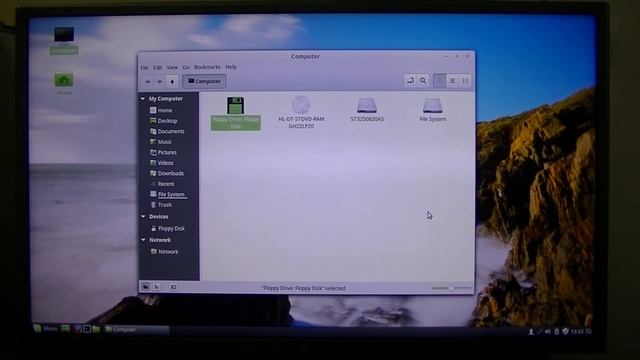Launch Terminal from the panel
The width and height of the screenshot is (640, 360).
[x=87, y=329]
